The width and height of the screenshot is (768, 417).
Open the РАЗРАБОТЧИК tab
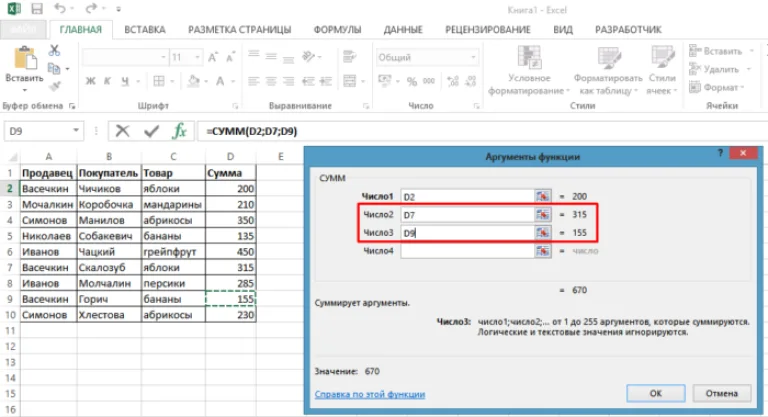[x=628, y=29]
